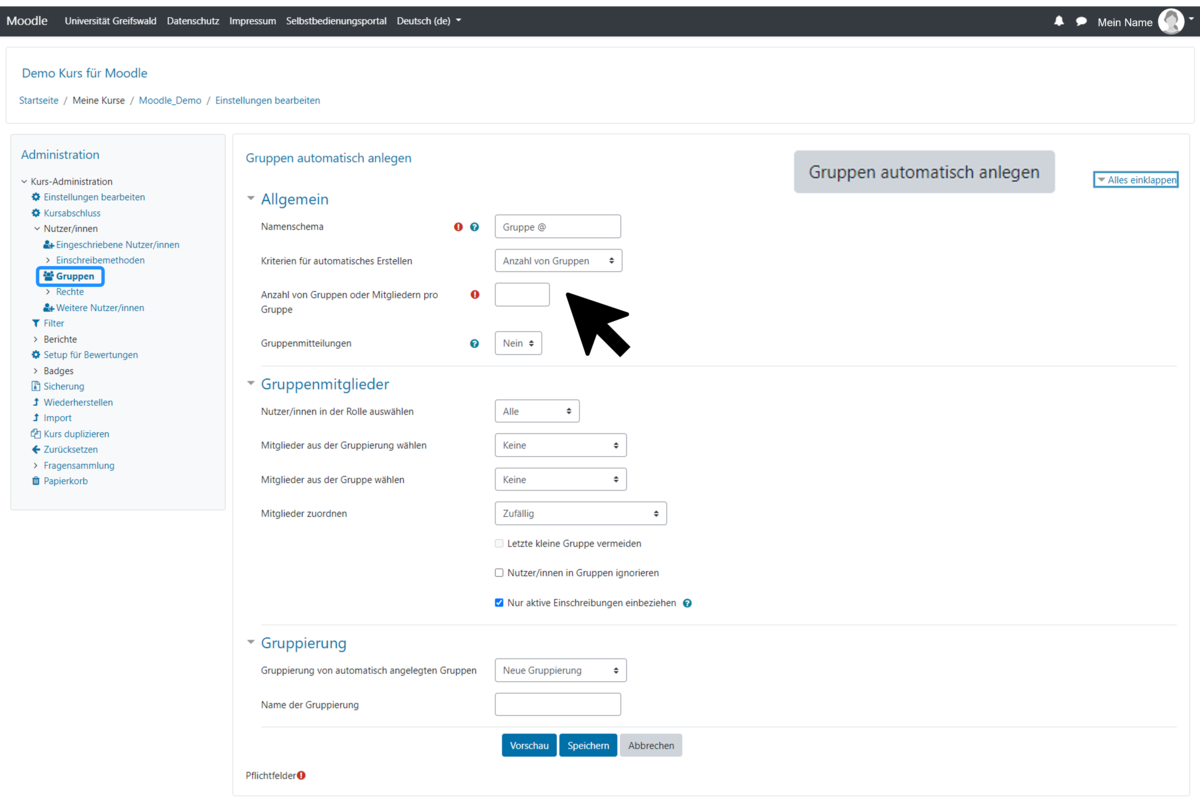Open Papierkorb in the administration sidebar

[x=64, y=481]
